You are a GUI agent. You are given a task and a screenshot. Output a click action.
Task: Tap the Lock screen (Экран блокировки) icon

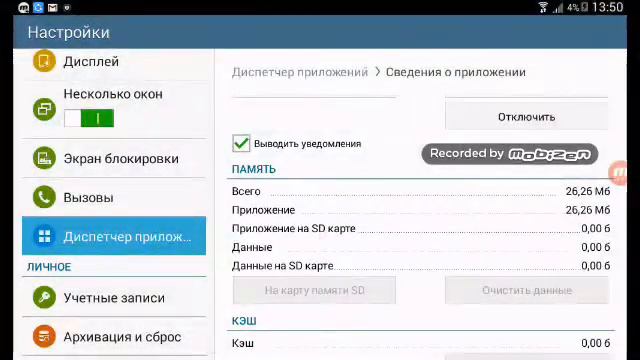pyautogui.click(x=44, y=158)
